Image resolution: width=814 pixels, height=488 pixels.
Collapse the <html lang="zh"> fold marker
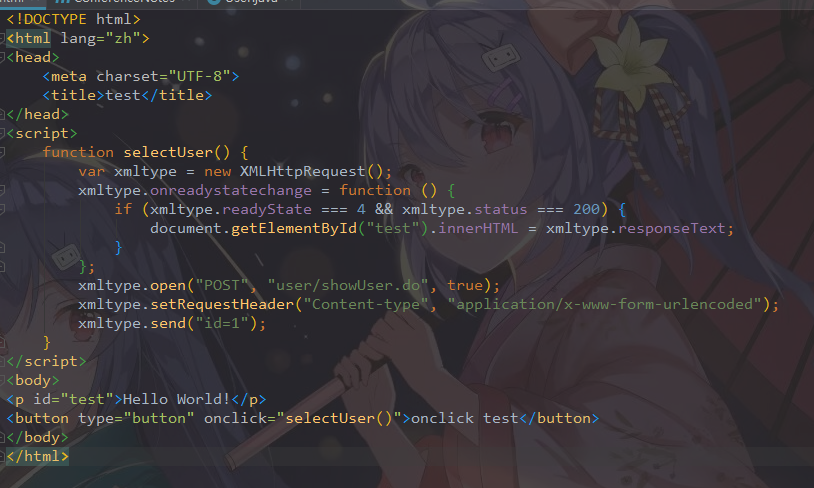(x=2, y=38)
